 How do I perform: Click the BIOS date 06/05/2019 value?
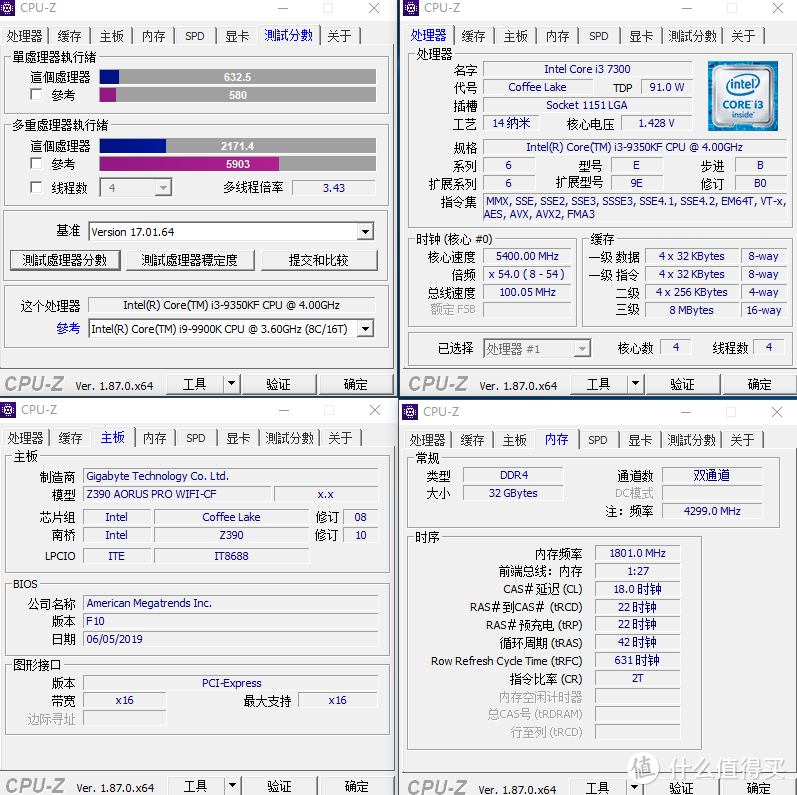coord(230,639)
